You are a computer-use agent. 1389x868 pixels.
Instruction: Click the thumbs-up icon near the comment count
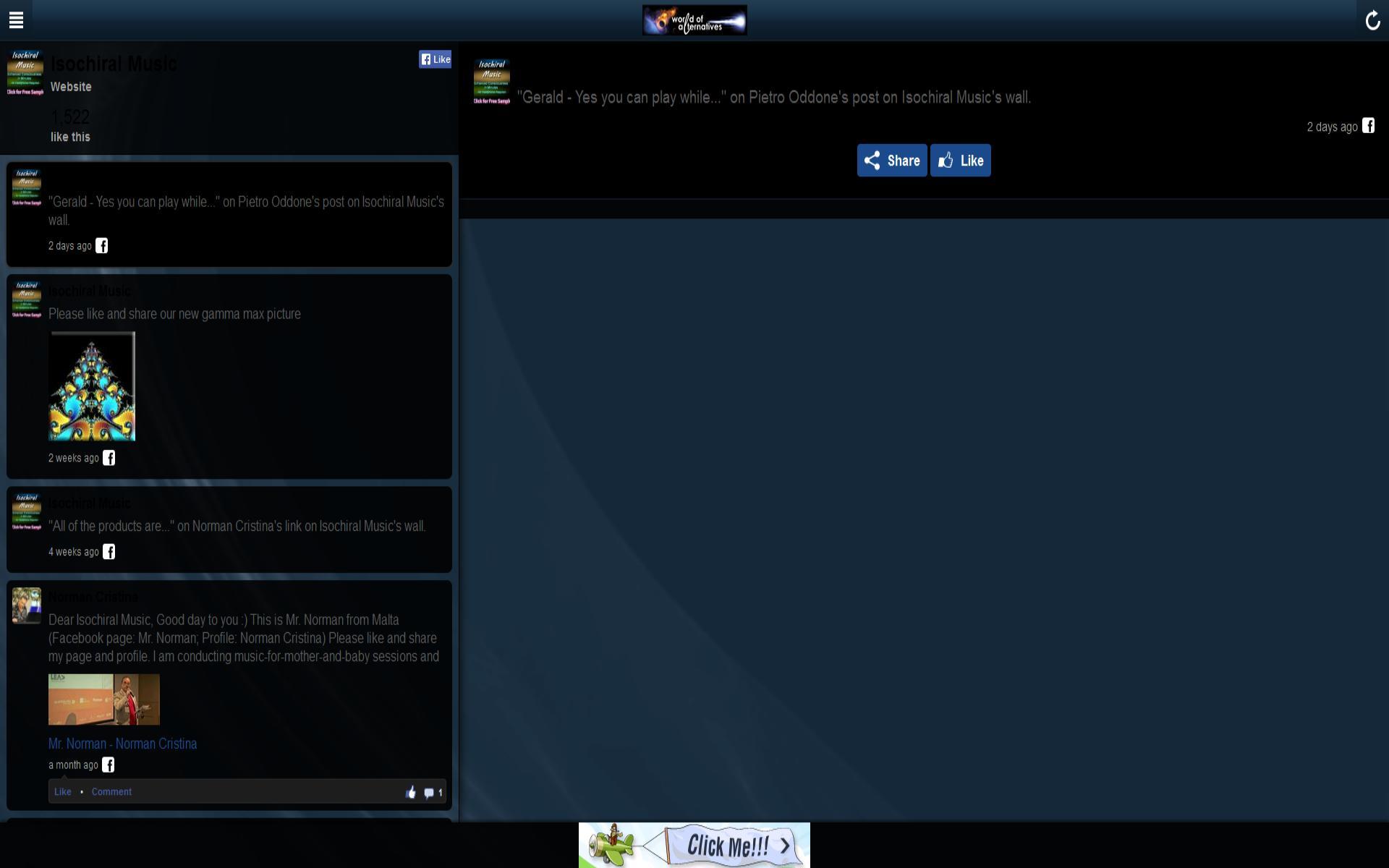coord(411,792)
